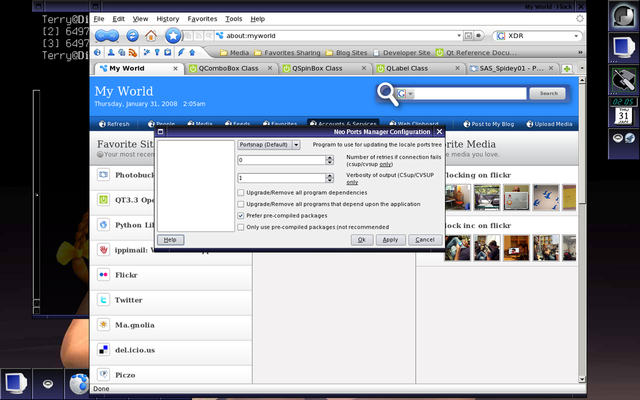Cancel the Neo Ports Manager Configuration dialog

tap(424, 240)
